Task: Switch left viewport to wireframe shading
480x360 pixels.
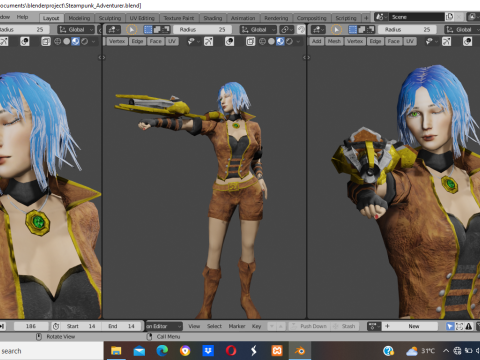Action: click(x=57, y=41)
